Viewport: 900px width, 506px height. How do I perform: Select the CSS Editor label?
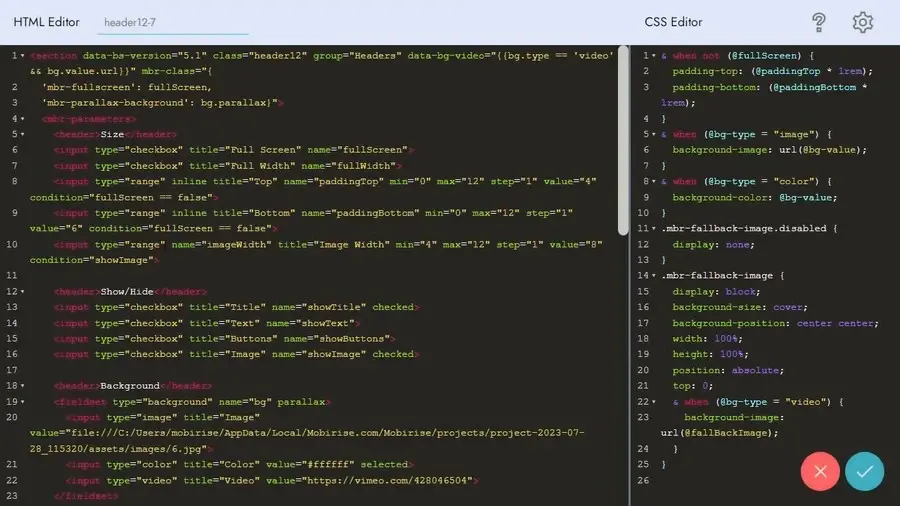(673, 22)
